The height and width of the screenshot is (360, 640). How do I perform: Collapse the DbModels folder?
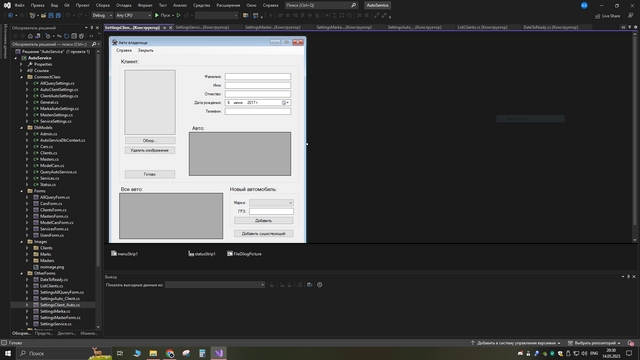22,127
